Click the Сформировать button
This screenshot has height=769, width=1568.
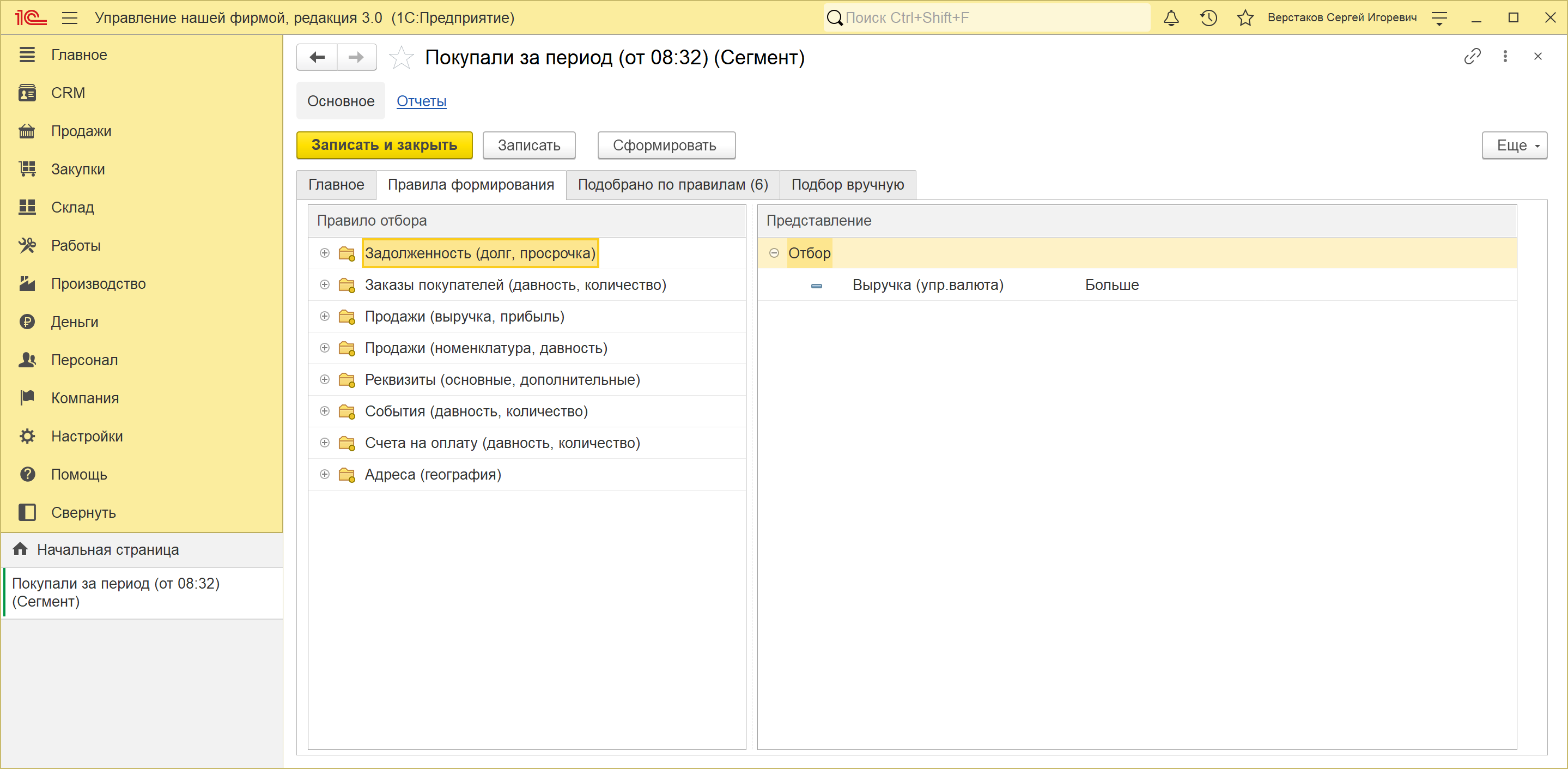(x=666, y=146)
